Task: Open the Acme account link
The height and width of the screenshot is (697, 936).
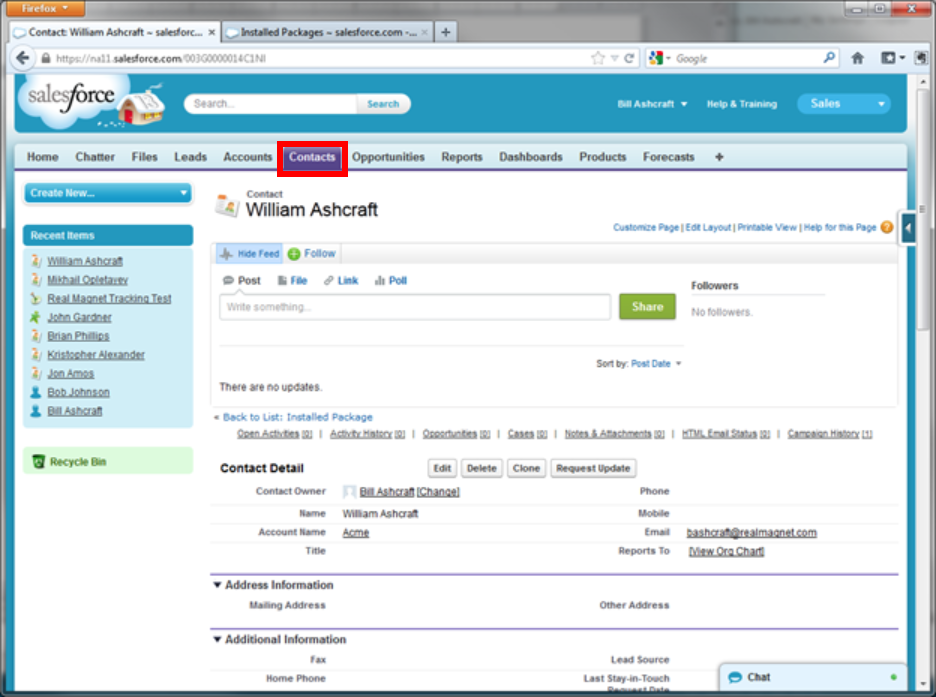Action: [x=356, y=532]
